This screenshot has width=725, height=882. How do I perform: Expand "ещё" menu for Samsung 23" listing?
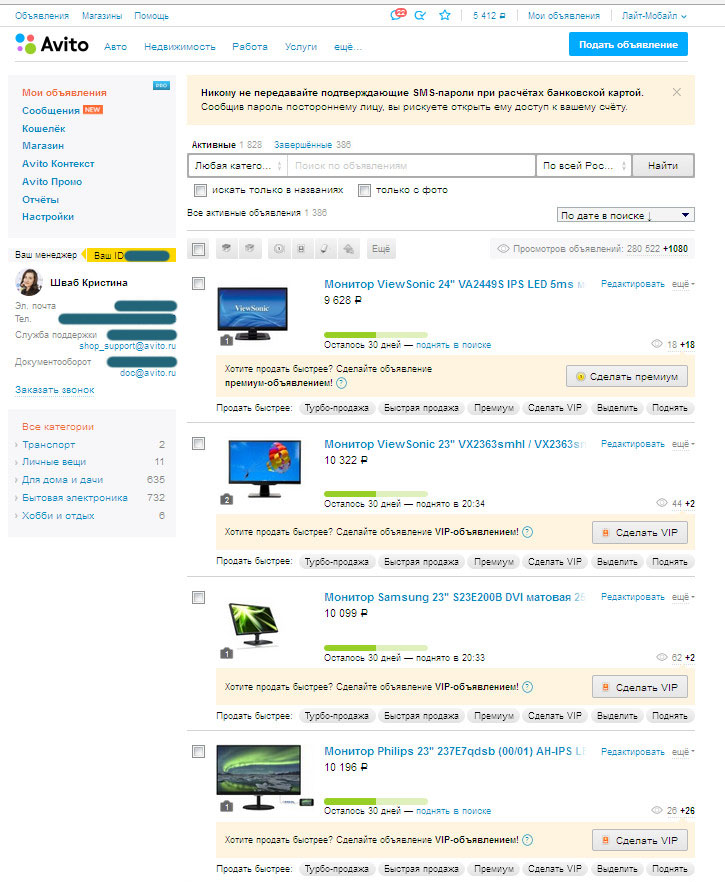pos(683,597)
